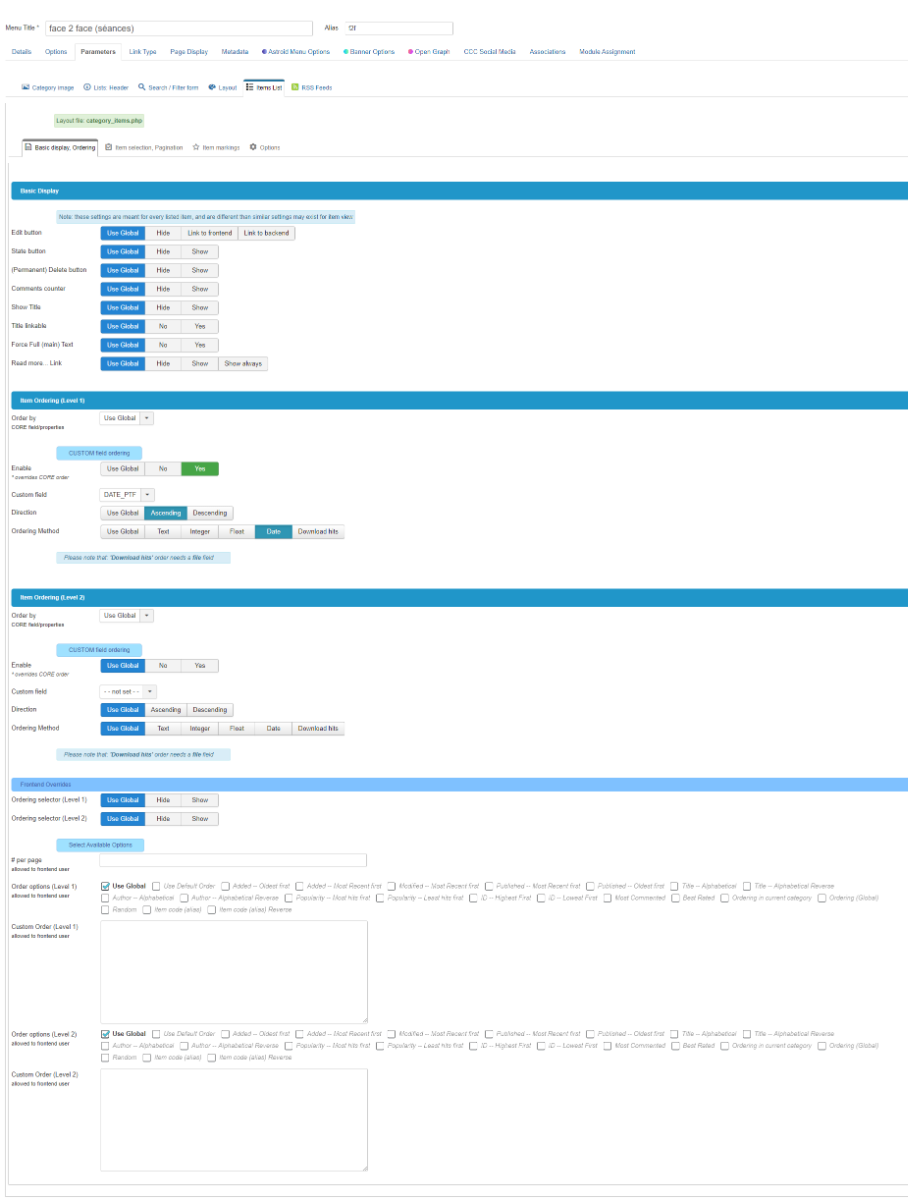Click the Custom Order (Level 2) text area
This screenshot has height=1200, width=908.
[x=234, y=1120]
